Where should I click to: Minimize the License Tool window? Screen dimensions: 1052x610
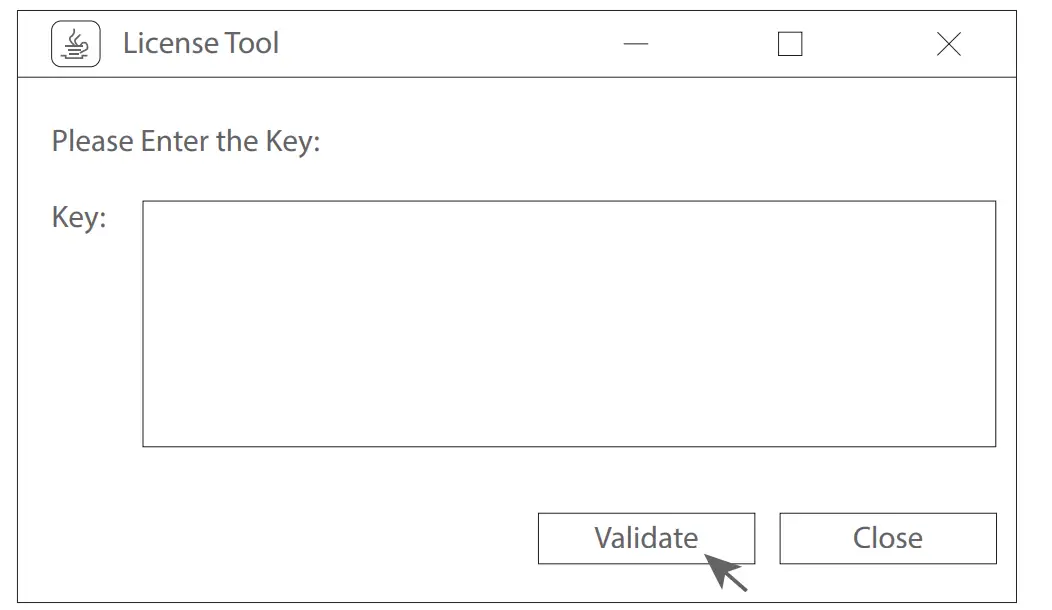(x=636, y=45)
